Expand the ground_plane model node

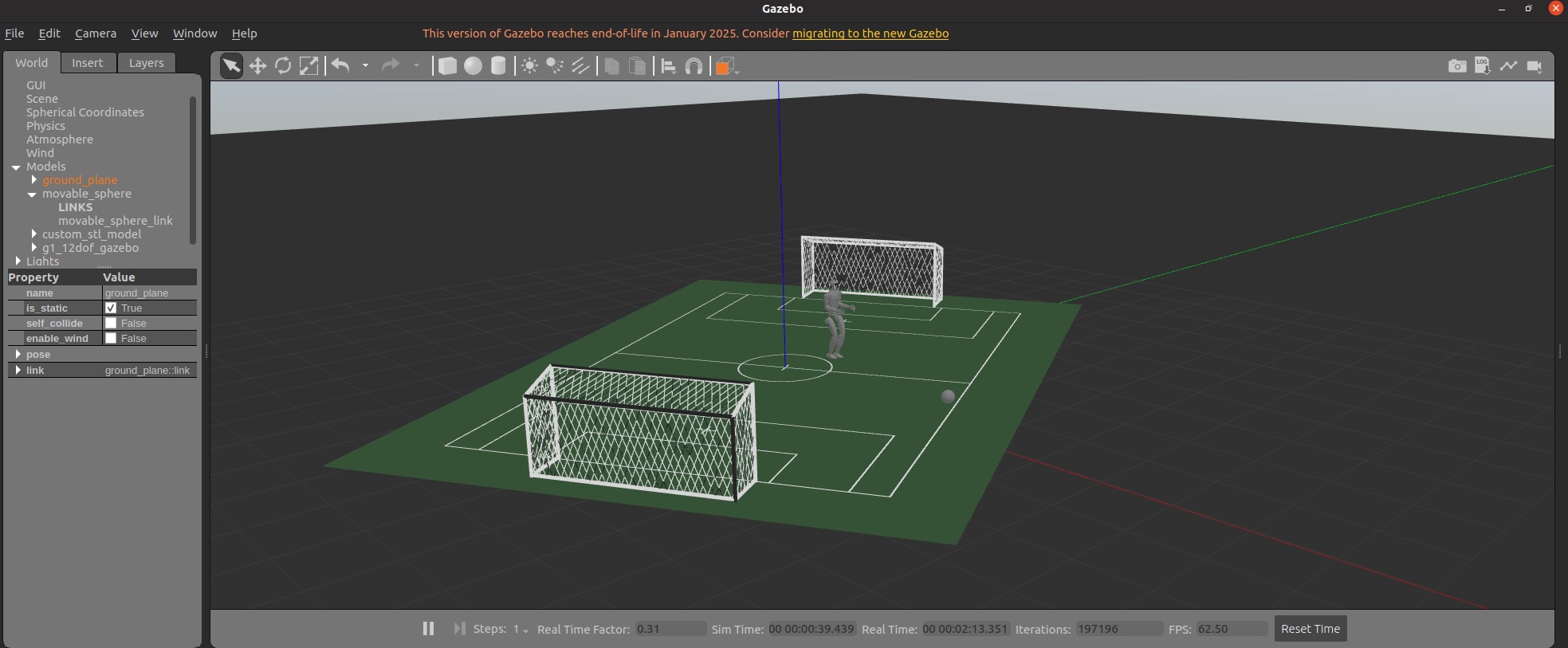(x=34, y=180)
